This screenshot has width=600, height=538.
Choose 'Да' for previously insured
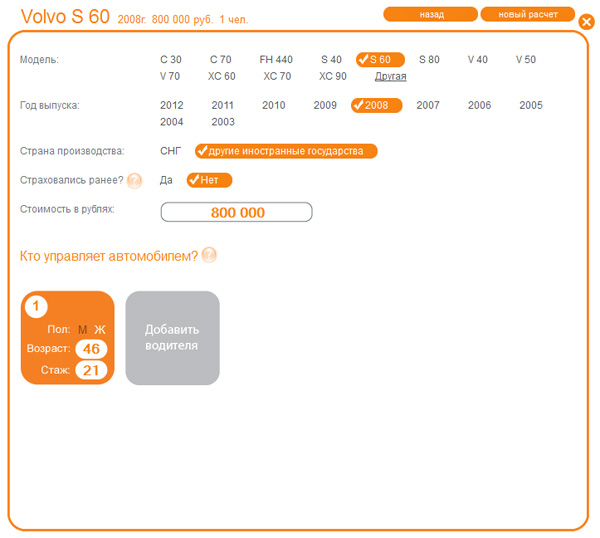pyautogui.click(x=166, y=180)
